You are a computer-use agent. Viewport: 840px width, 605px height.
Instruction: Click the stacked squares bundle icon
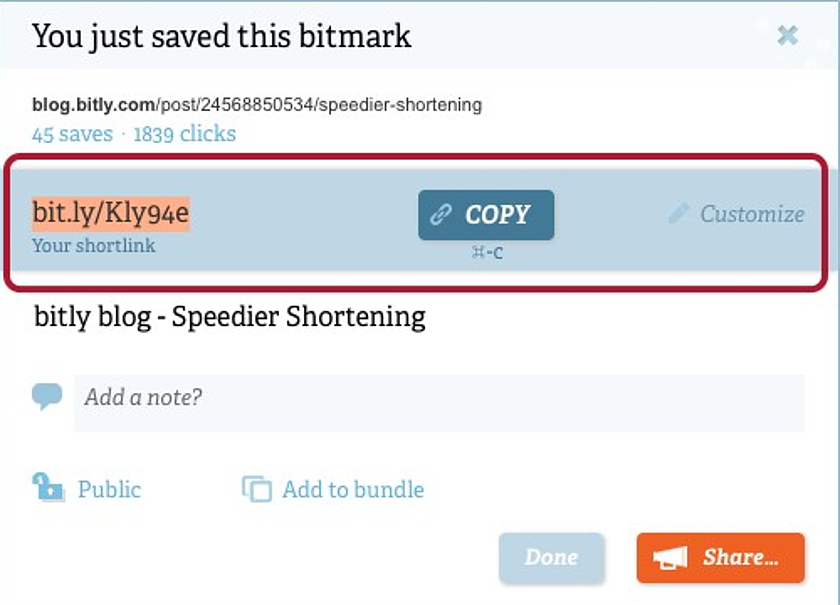pos(257,489)
